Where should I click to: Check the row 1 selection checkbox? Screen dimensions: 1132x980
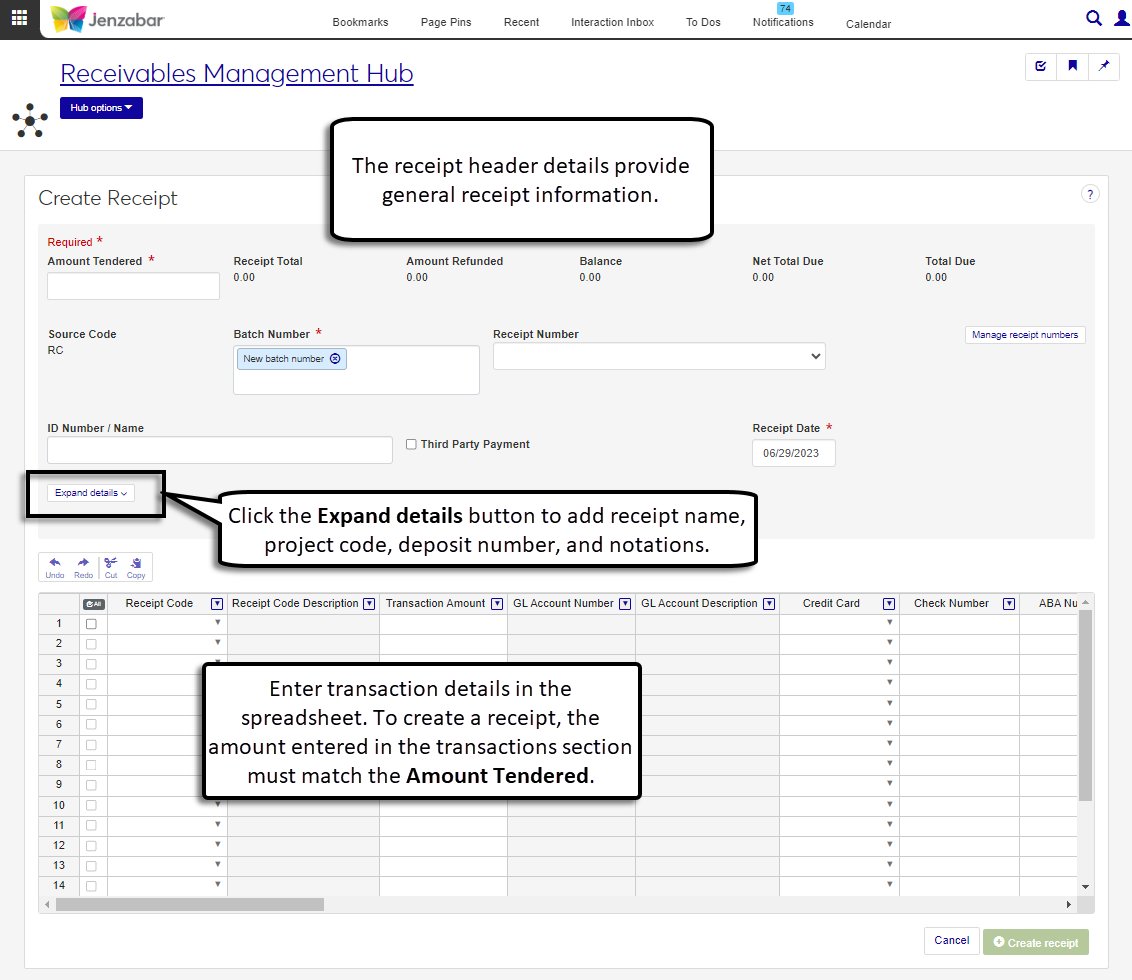[92, 624]
